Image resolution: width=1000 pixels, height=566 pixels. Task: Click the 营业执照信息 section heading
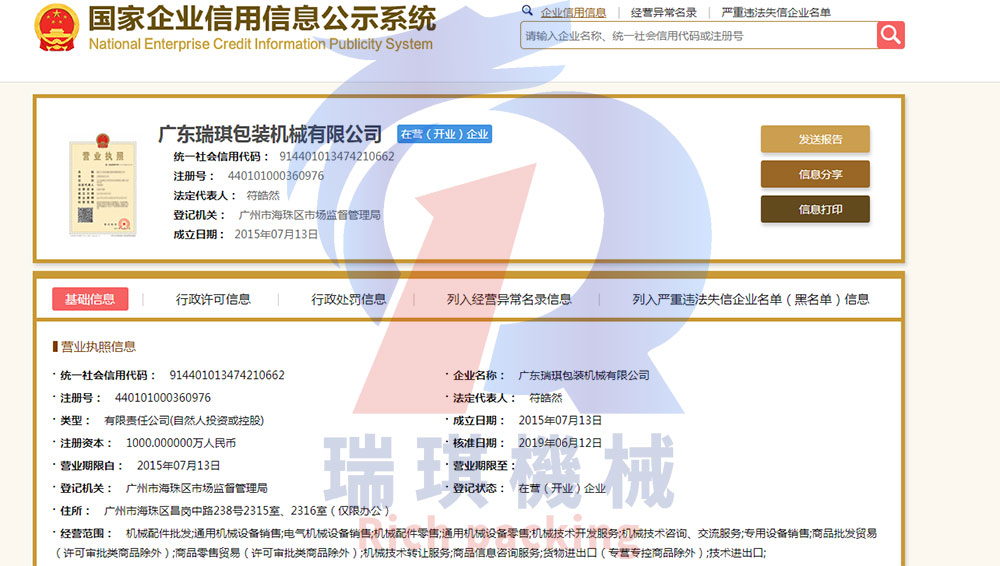[98, 346]
